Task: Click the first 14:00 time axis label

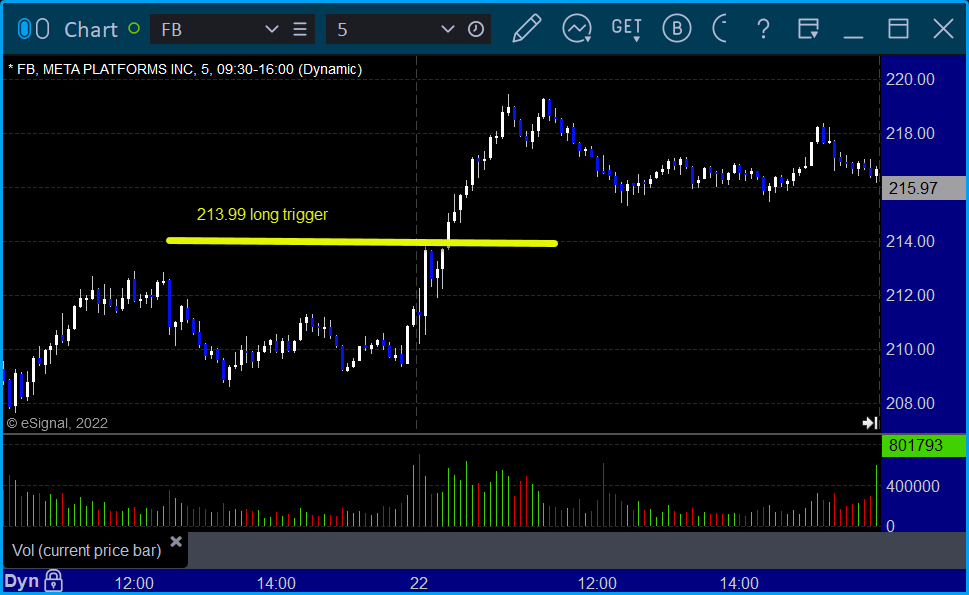Action: pos(276,583)
